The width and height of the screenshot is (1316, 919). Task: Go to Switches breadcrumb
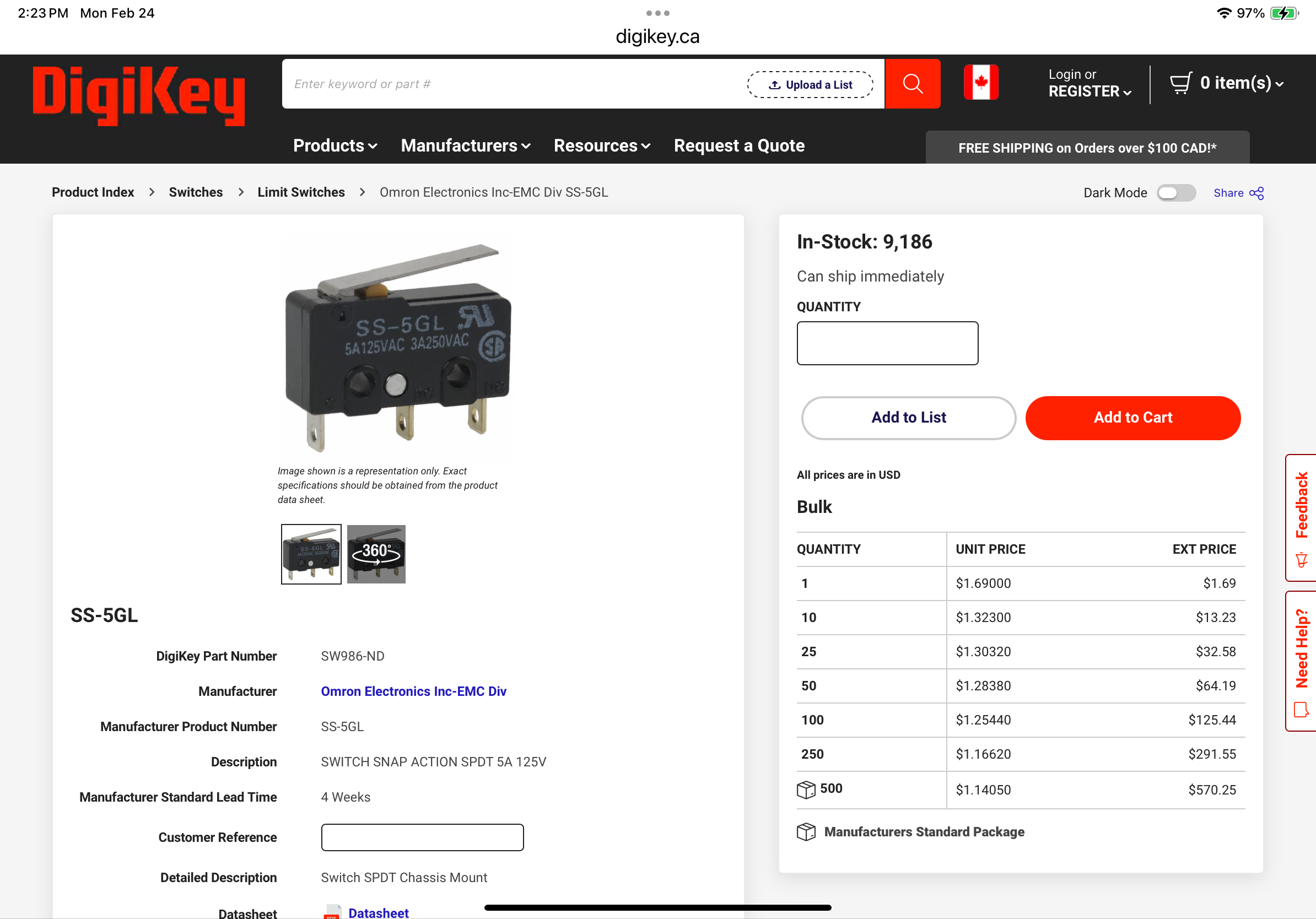point(196,192)
